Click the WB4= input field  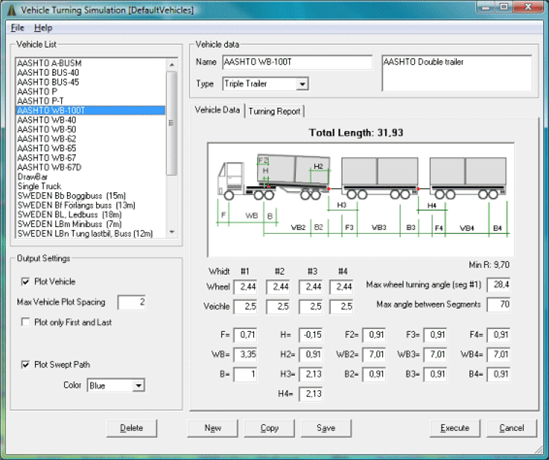[499, 355]
